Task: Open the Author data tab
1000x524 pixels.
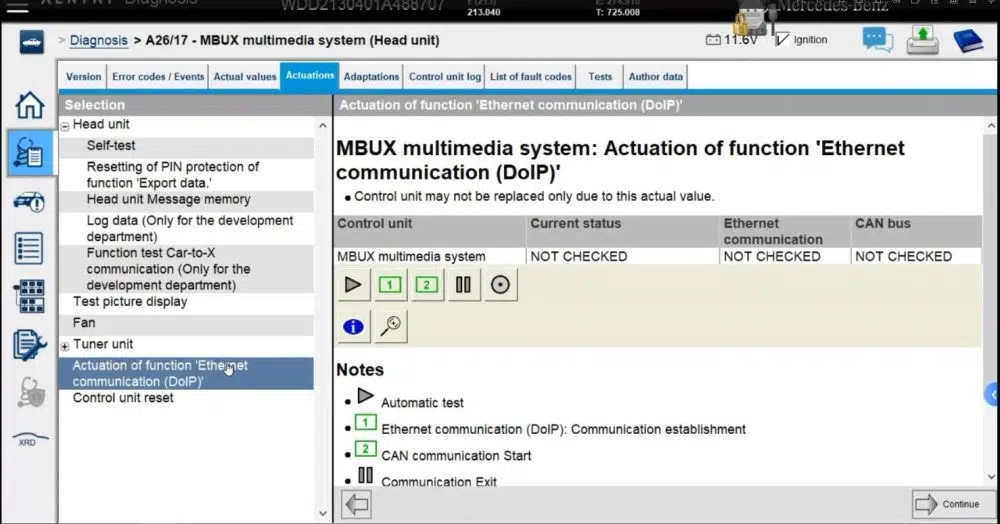Action: pyautogui.click(x=656, y=76)
